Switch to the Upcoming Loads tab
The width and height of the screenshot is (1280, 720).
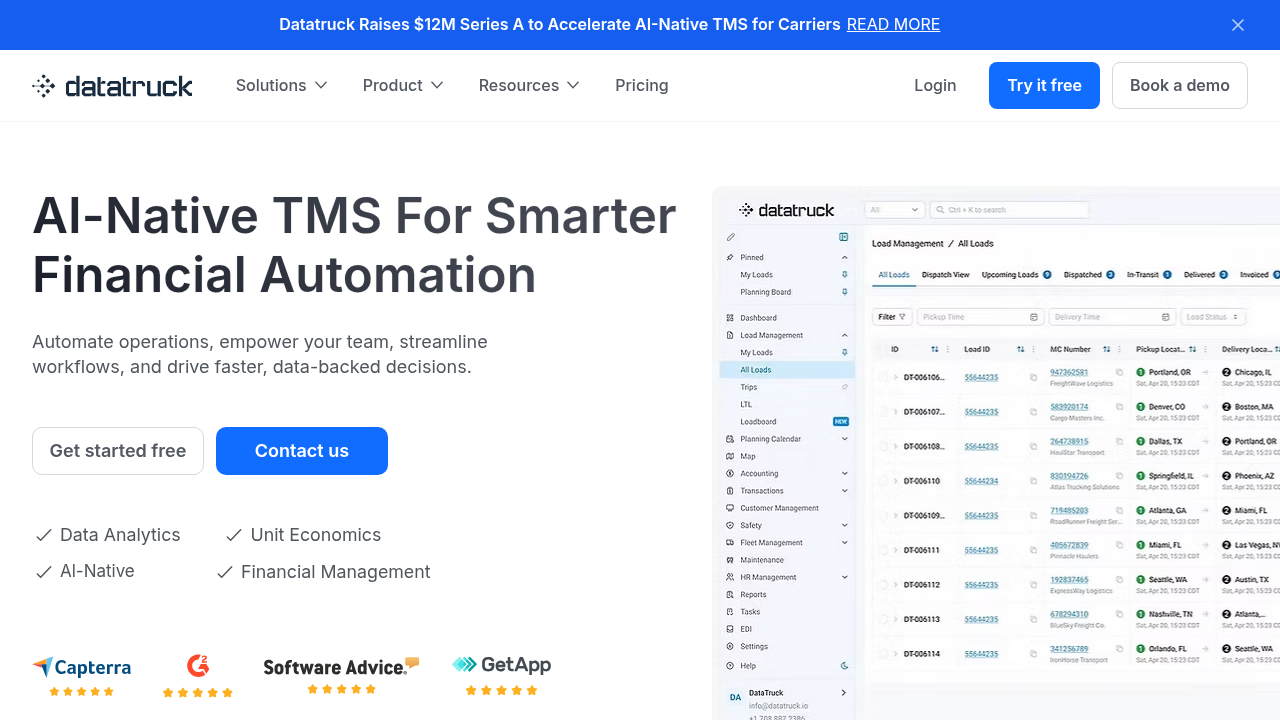click(x=1016, y=275)
